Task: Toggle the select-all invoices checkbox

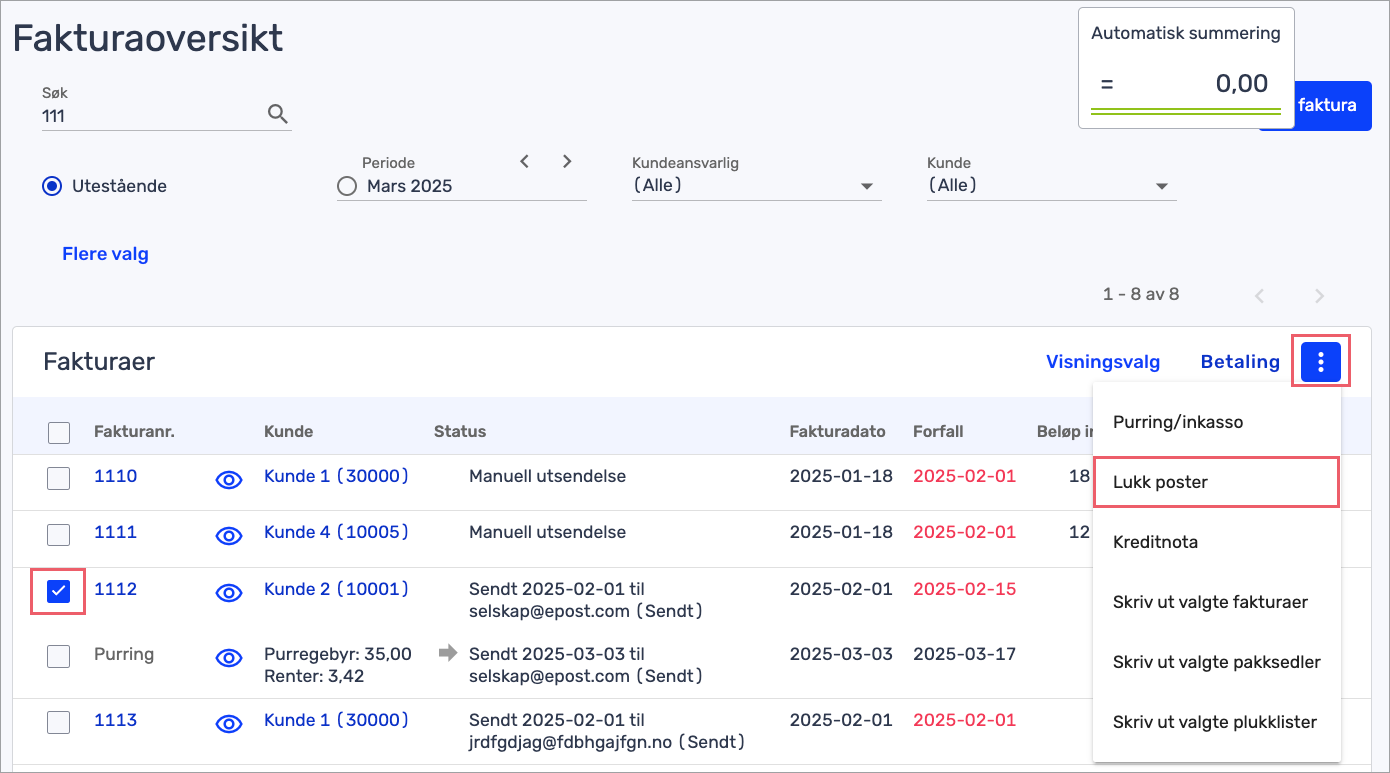Action: 59,433
